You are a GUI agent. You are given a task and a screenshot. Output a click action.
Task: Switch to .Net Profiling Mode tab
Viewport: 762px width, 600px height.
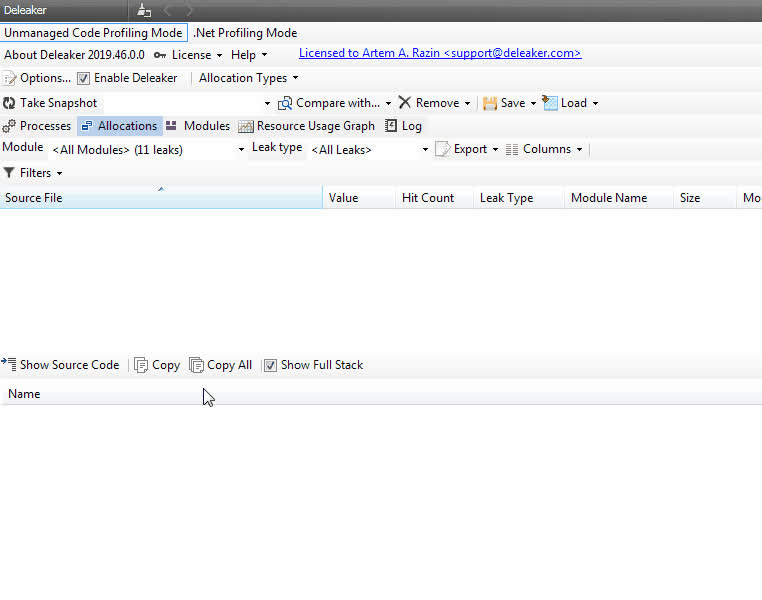click(x=245, y=33)
